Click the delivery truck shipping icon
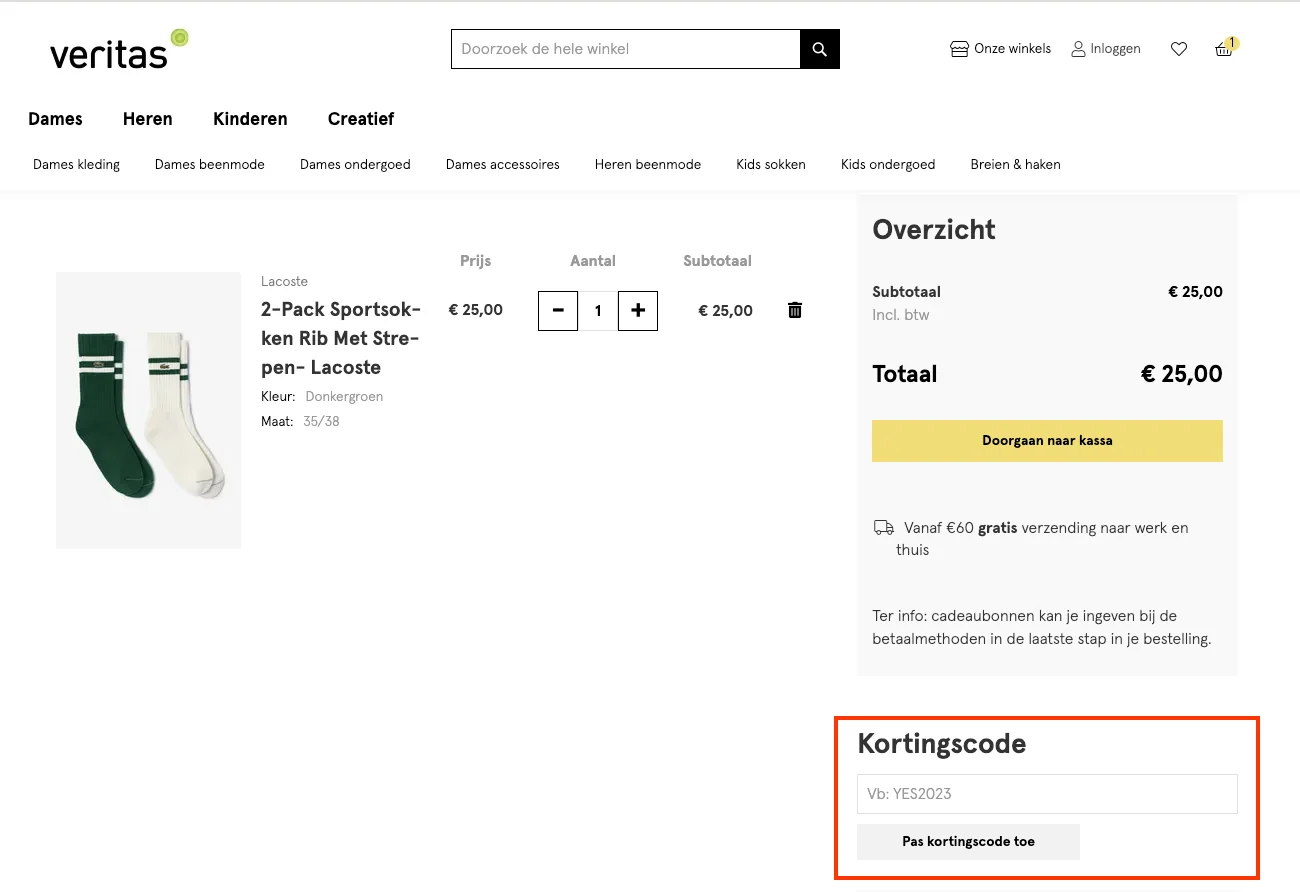This screenshot has width=1300, height=892. pos(884,527)
